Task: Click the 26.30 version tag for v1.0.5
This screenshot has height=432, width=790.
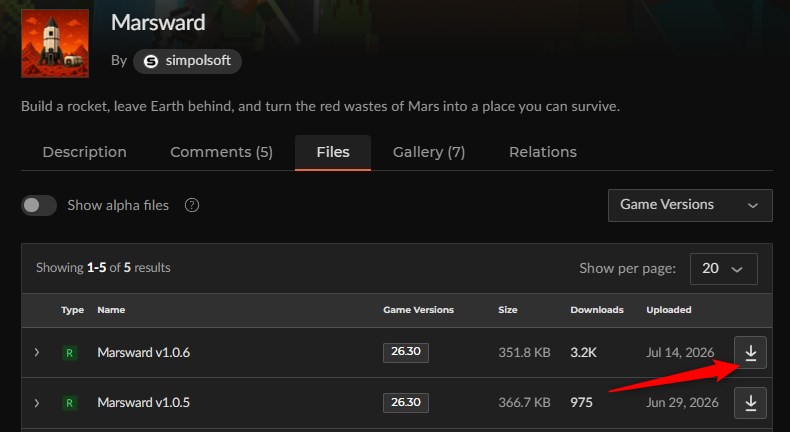Action: tap(406, 403)
